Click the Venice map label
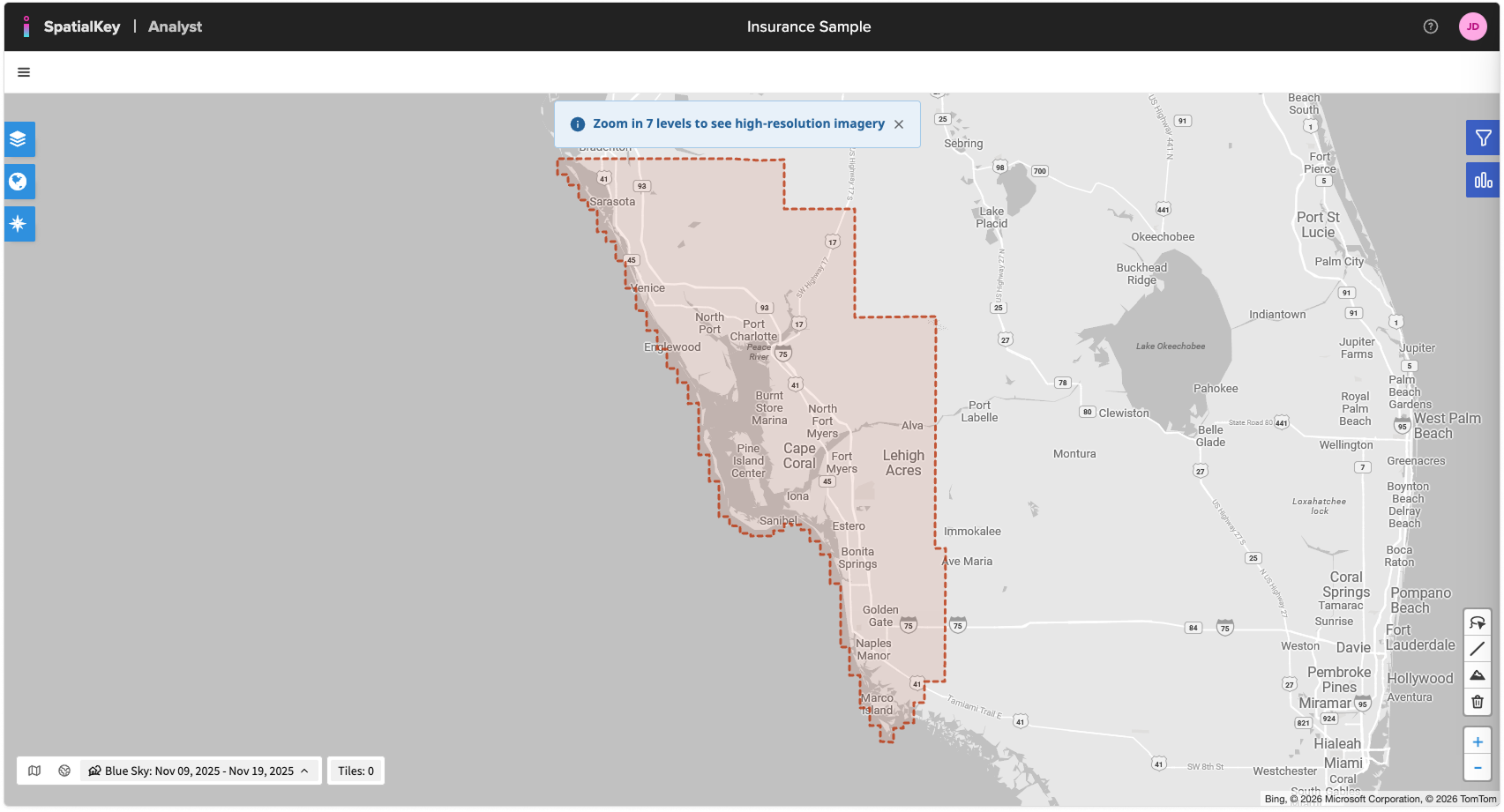This screenshot has height=812, width=1504. (x=648, y=288)
